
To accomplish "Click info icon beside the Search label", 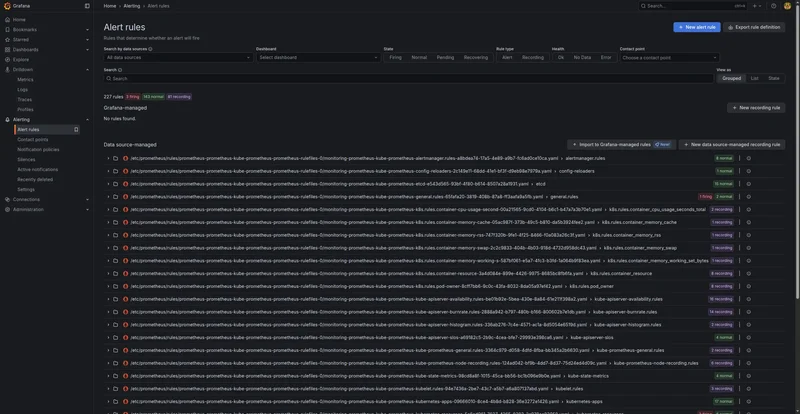I will [120, 70].
